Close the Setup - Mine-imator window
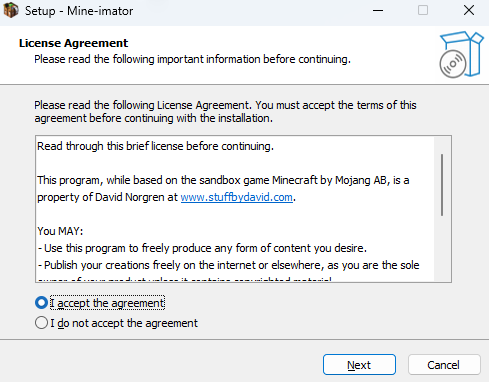 (x=469, y=10)
